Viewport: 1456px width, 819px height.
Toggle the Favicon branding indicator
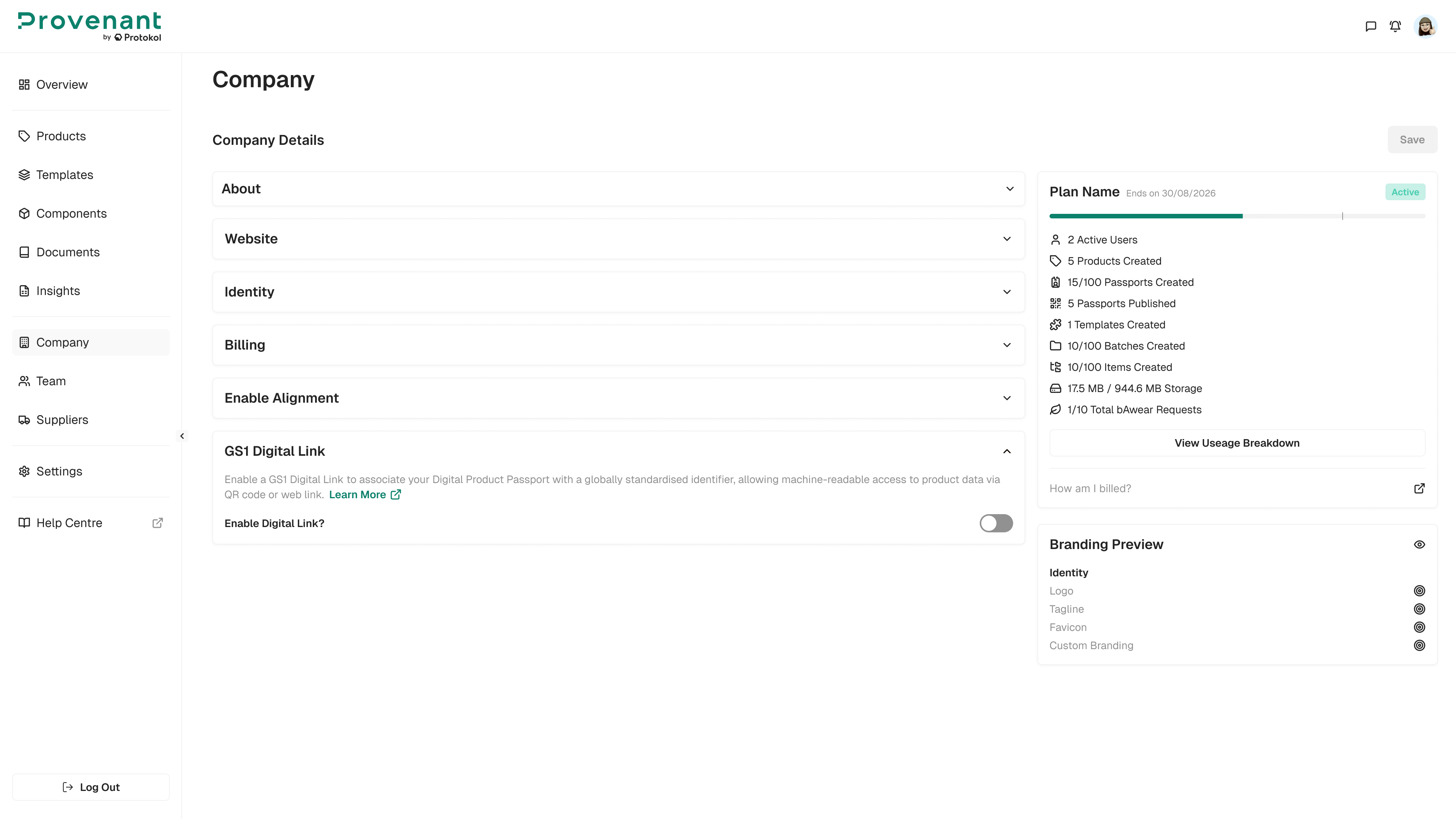point(1419,628)
